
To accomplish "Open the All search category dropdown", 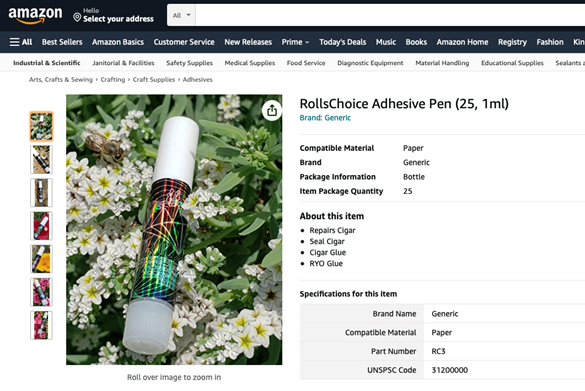I will 181,15.
